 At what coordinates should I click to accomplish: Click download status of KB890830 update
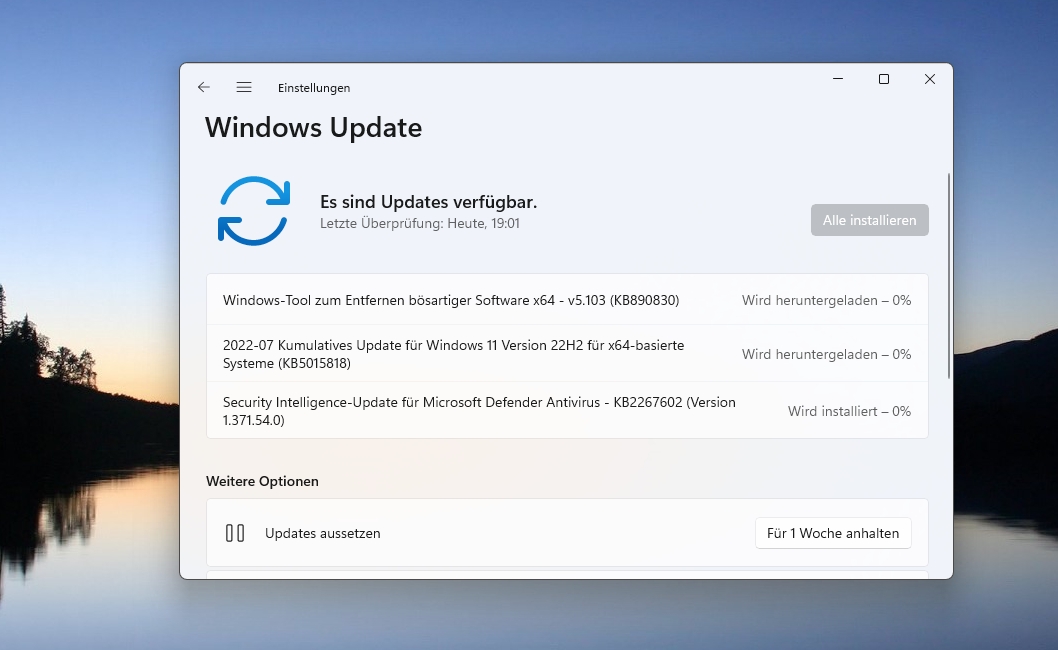[827, 300]
